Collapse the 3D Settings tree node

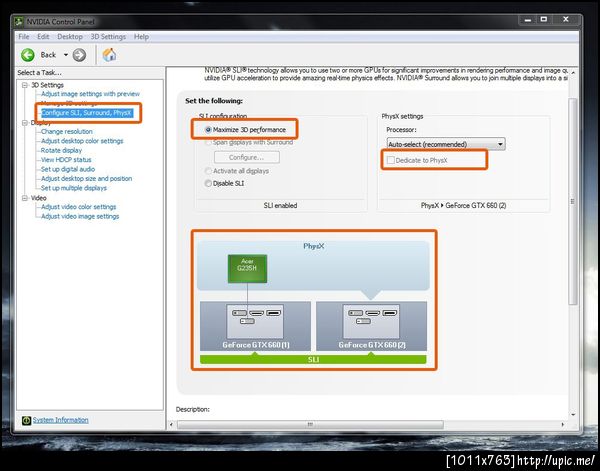click(25, 85)
